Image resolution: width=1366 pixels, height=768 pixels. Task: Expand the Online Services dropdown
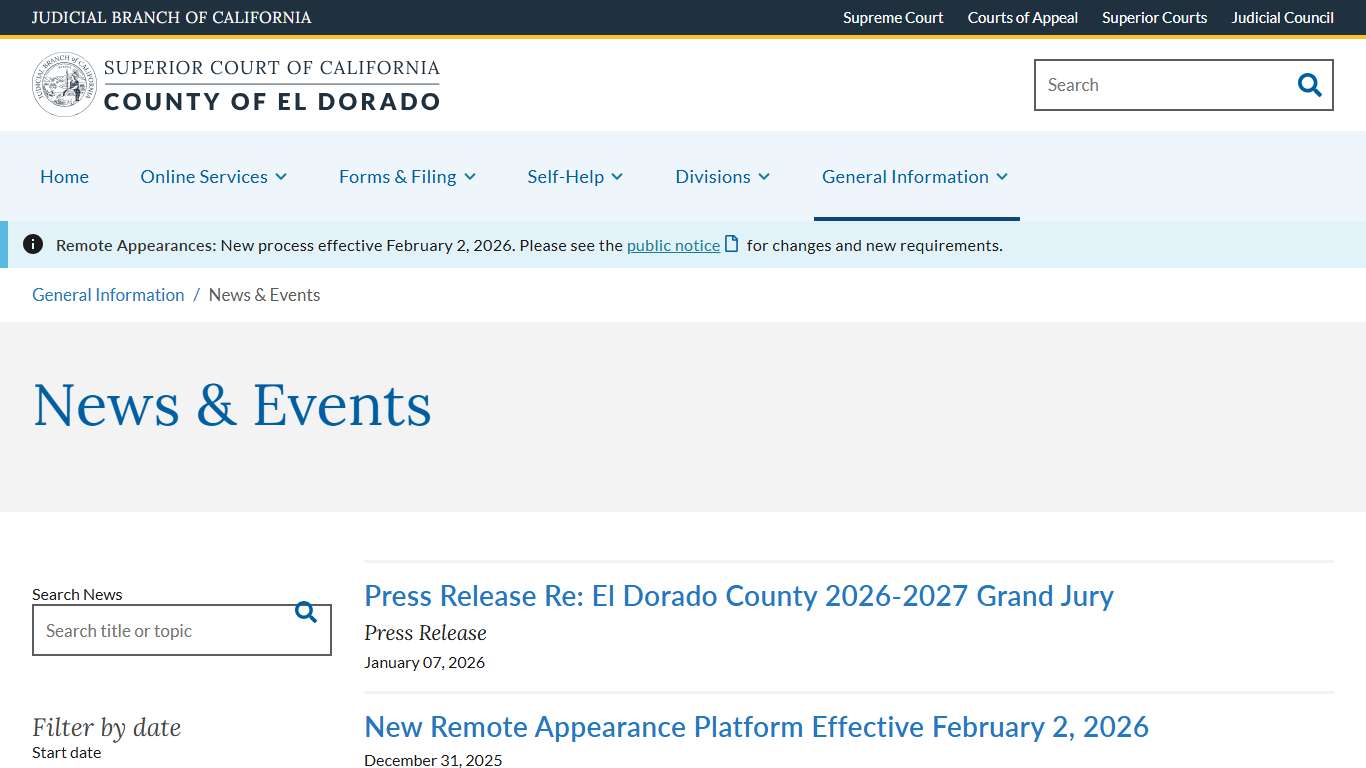tap(213, 176)
